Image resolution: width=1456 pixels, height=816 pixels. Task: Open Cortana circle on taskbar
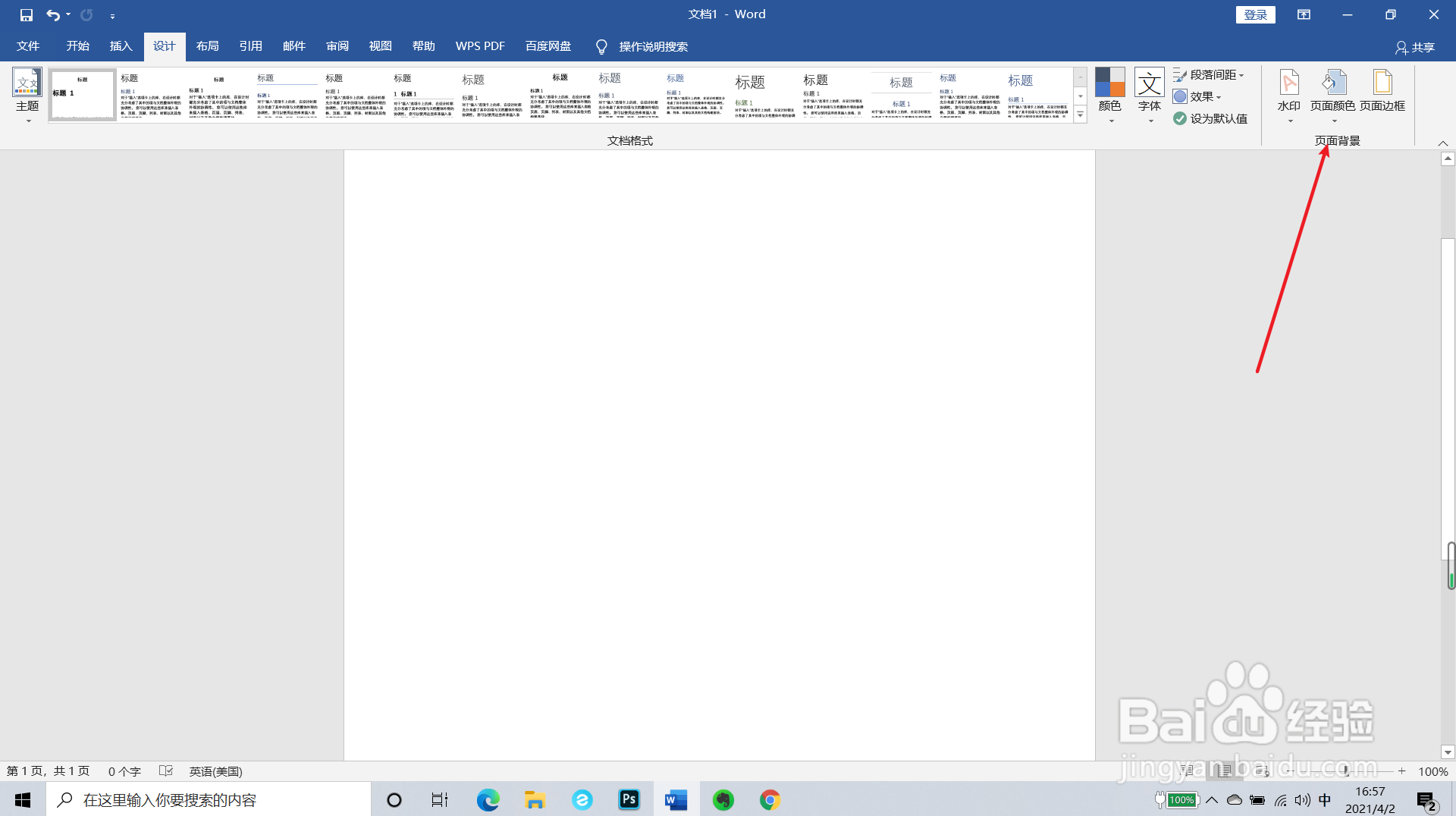pyautogui.click(x=394, y=799)
